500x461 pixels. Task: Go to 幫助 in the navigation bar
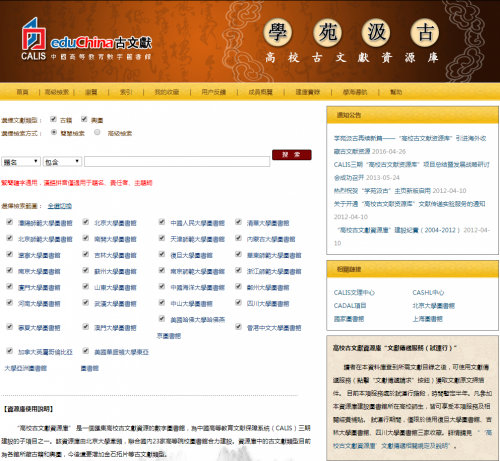[x=396, y=92]
